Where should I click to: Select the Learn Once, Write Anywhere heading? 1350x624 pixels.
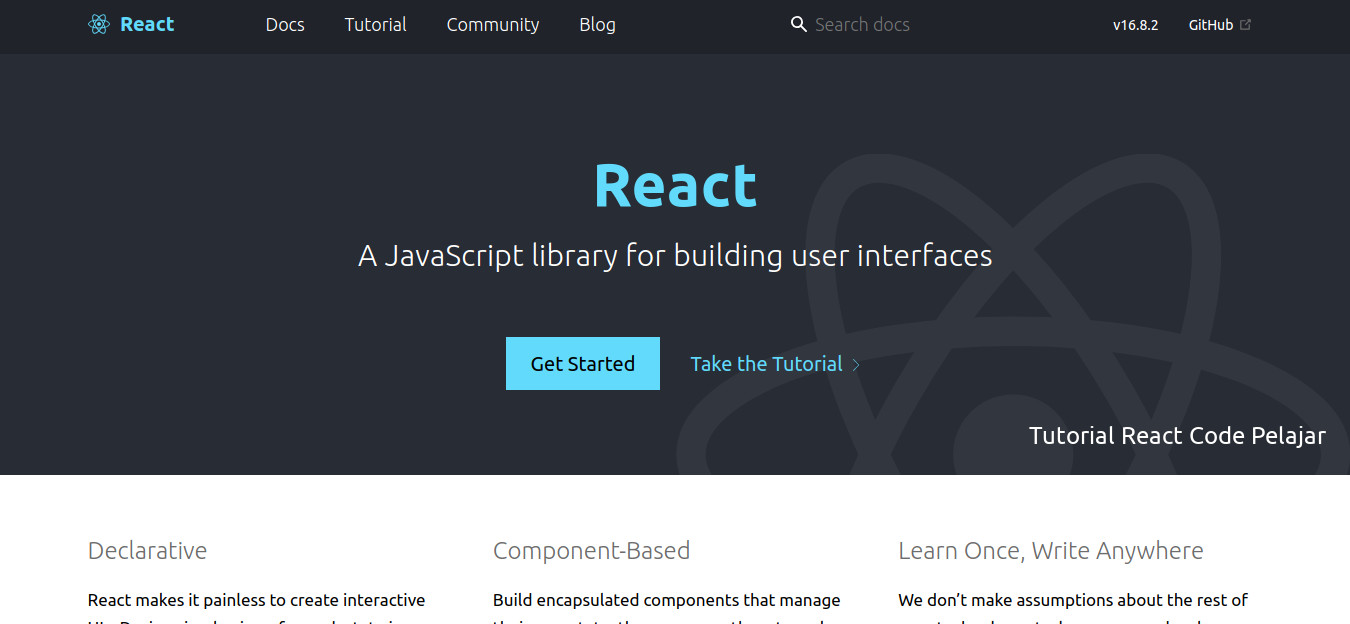point(1051,551)
